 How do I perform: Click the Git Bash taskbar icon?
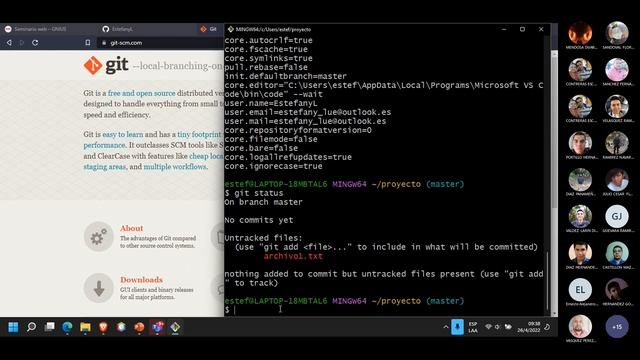point(175,327)
